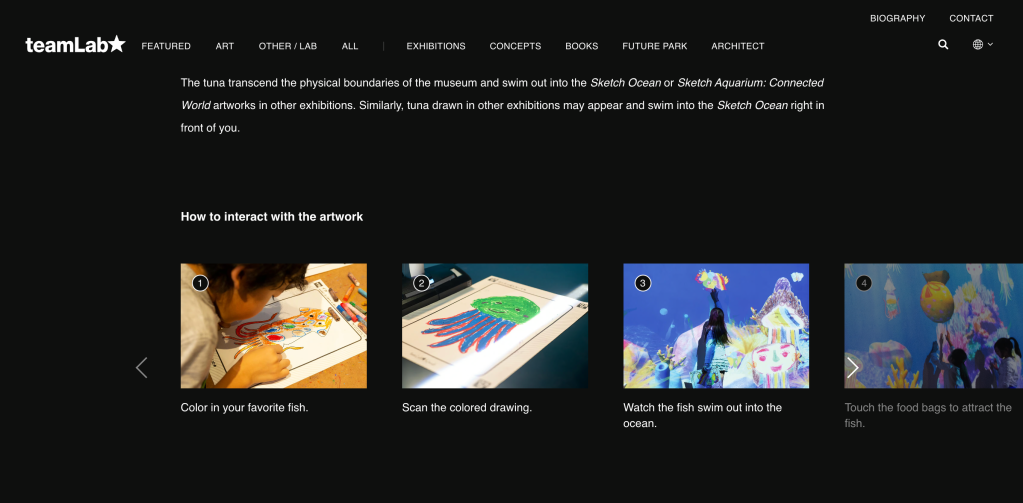Open the FEATURED menu item
Screen dimensions: 1023x503
(x=166, y=46)
